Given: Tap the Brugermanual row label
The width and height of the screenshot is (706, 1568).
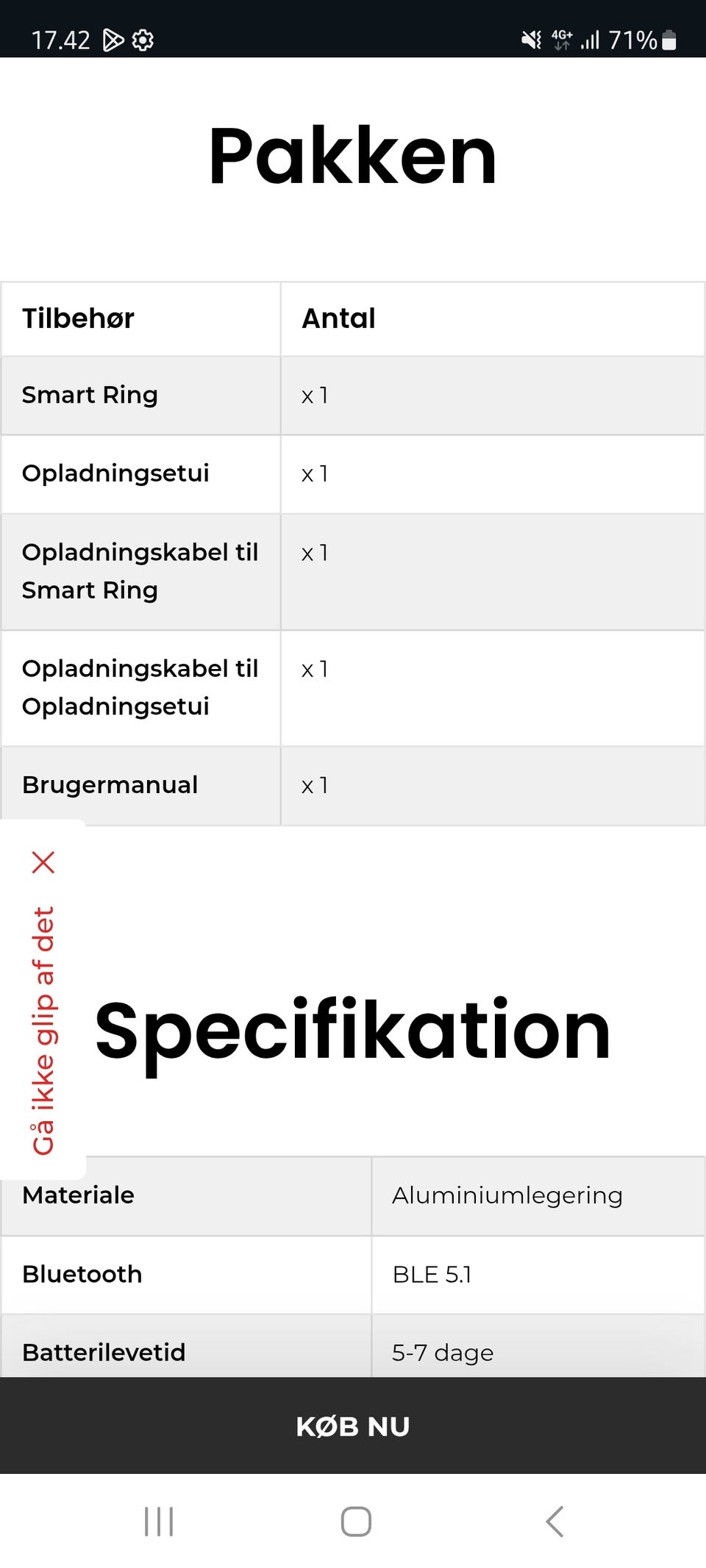Looking at the screenshot, I should (x=110, y=785).
